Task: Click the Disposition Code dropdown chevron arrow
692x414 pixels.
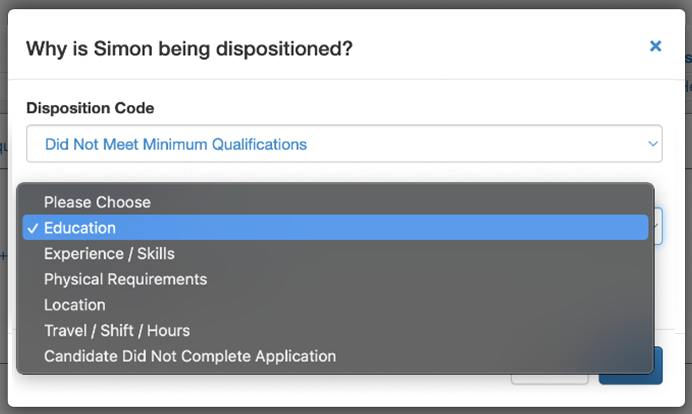Action: [653, 144]
